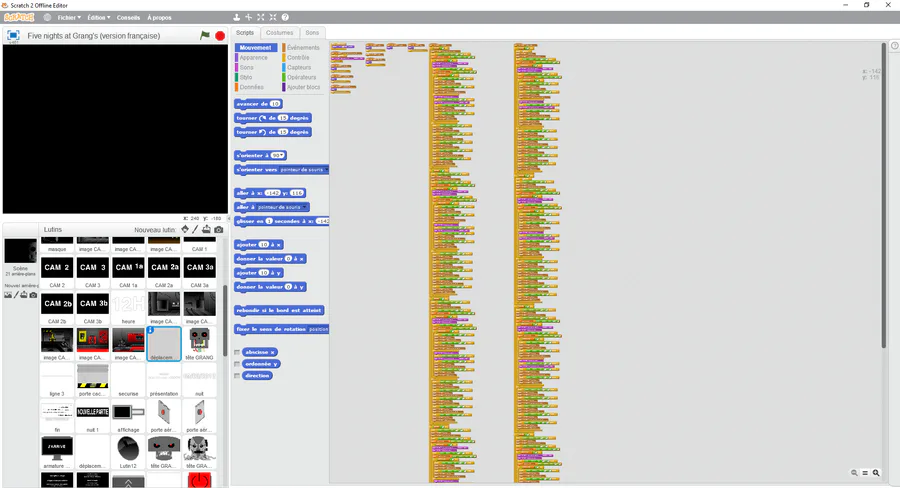Image resolution: width=900 pixels, height=488 pixels.
Task: Switch to the Scripts tab
Action: (245, 33)
